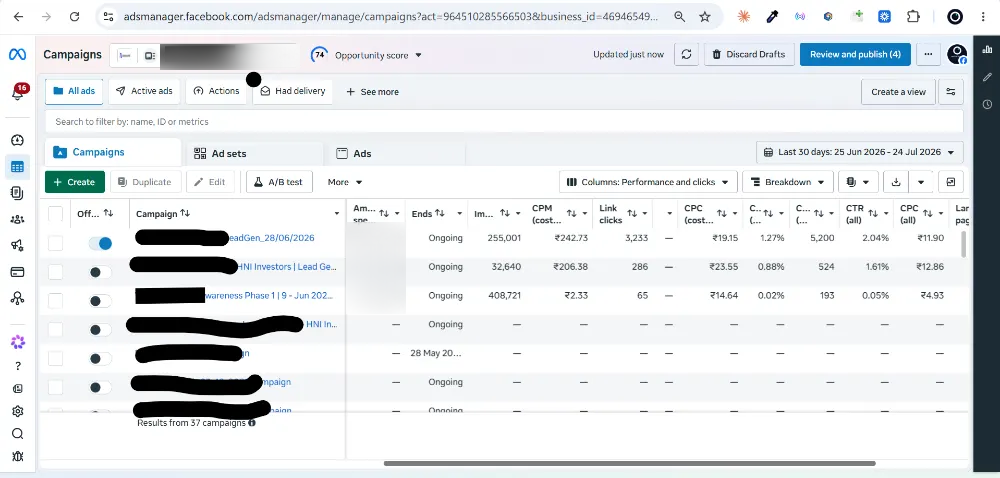
Task: Open the charts panel icon on right rail
Action: [x=987, y=49]
